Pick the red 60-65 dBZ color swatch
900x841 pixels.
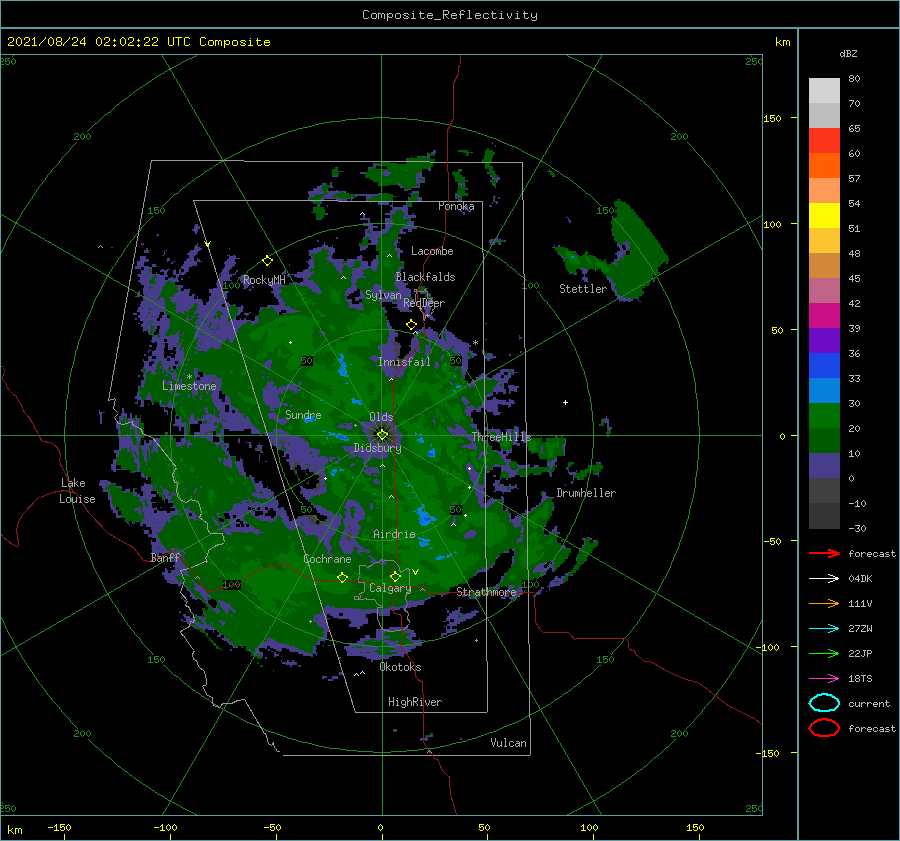(x=824, y=141)
